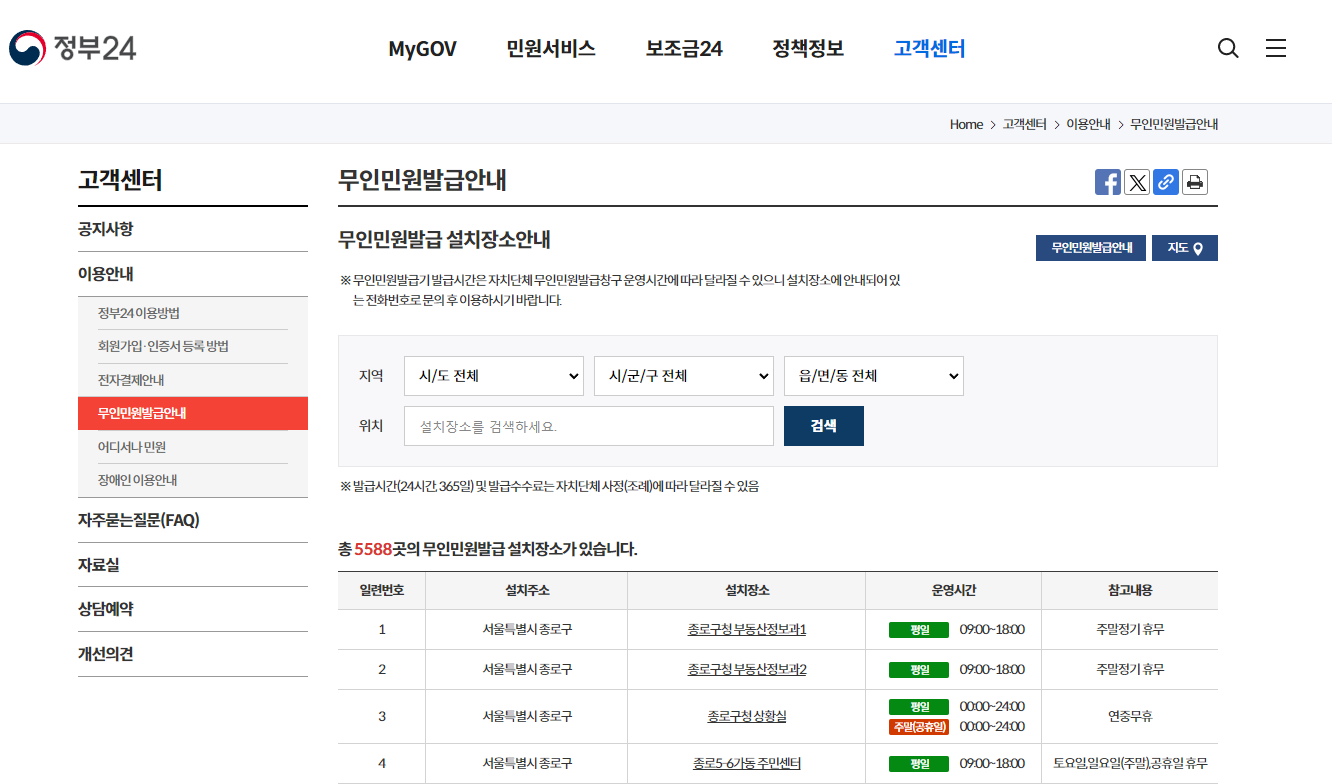
Task: Open the 읍/면/동 전체 dropdown
Action: point(873,376)
